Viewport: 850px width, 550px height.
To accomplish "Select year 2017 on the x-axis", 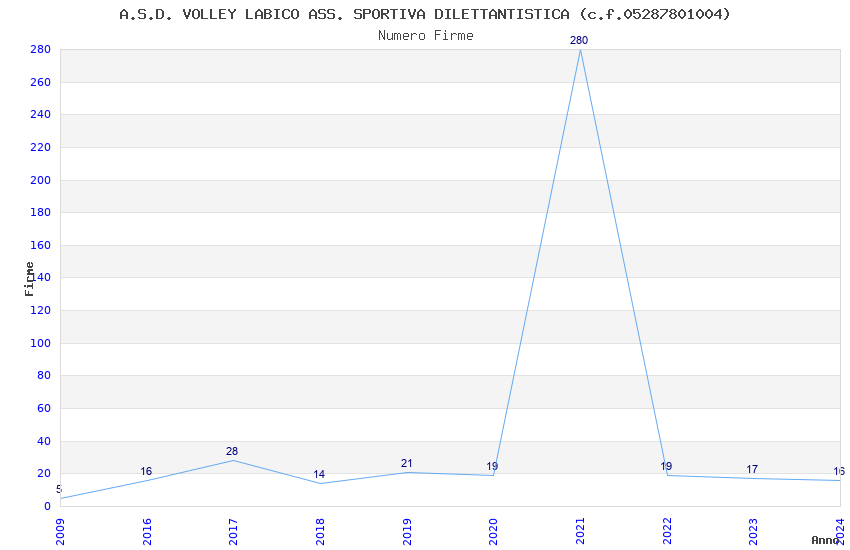I will [x=234, y=532].
